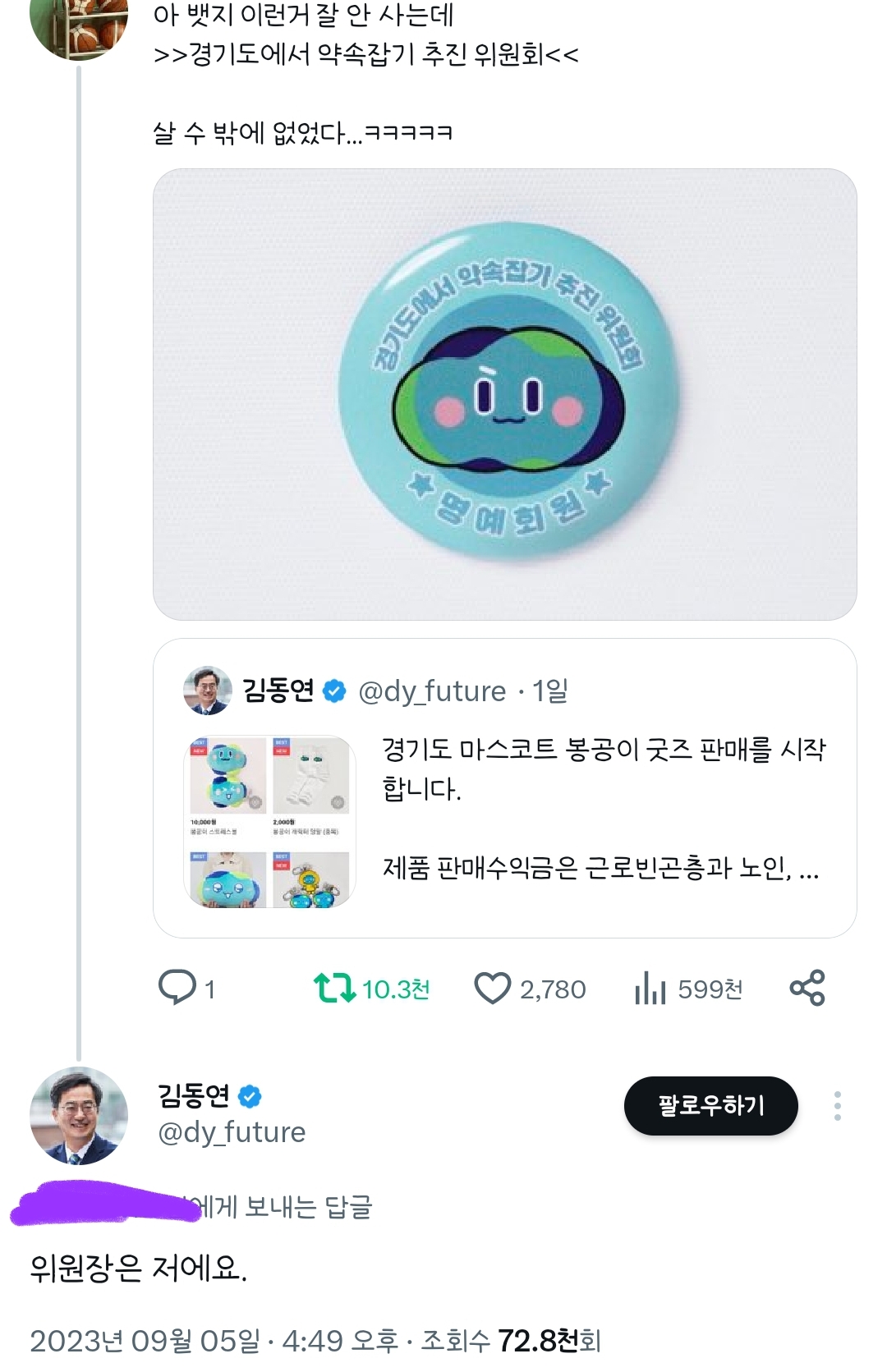Image resolution: width=887 pixels, height=1372 pixels.
Task: Tap the 김동연 name in quoted tweet
Action: 278,691
